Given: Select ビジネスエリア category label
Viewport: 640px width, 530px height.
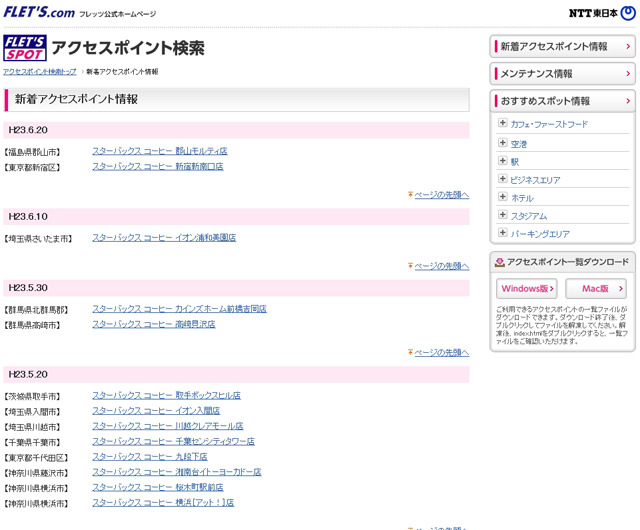Looking at the screenshot, I should pyautogui.click(x=536, y=180).
